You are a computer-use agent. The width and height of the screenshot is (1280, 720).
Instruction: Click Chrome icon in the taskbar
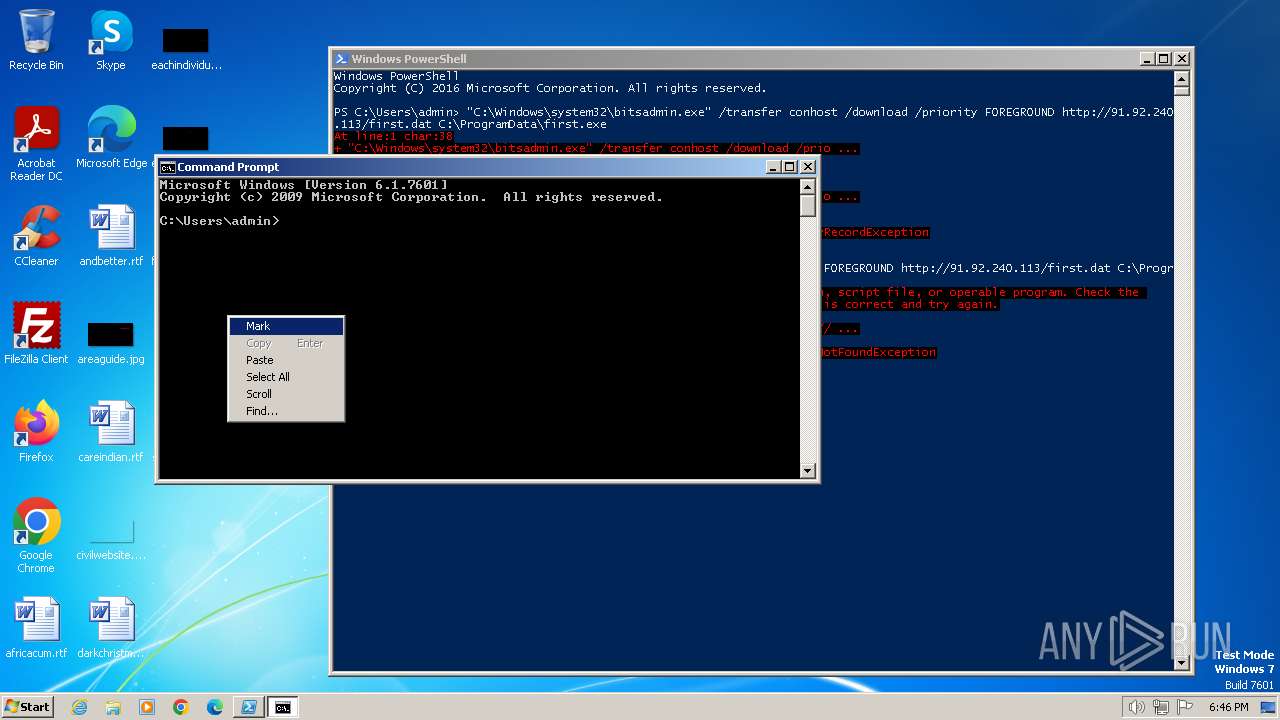point(181,707)
